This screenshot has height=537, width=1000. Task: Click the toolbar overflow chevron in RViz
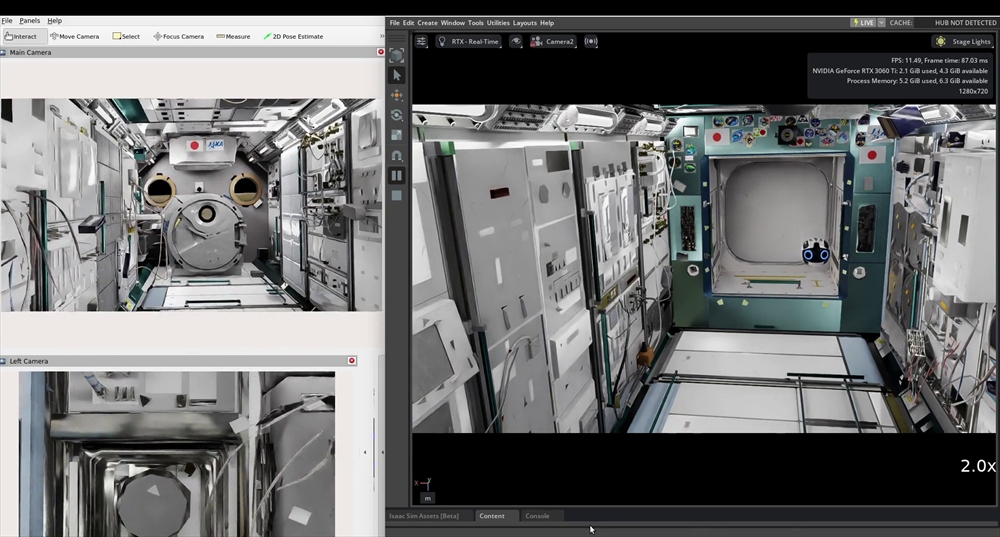[x=381, y=36]
